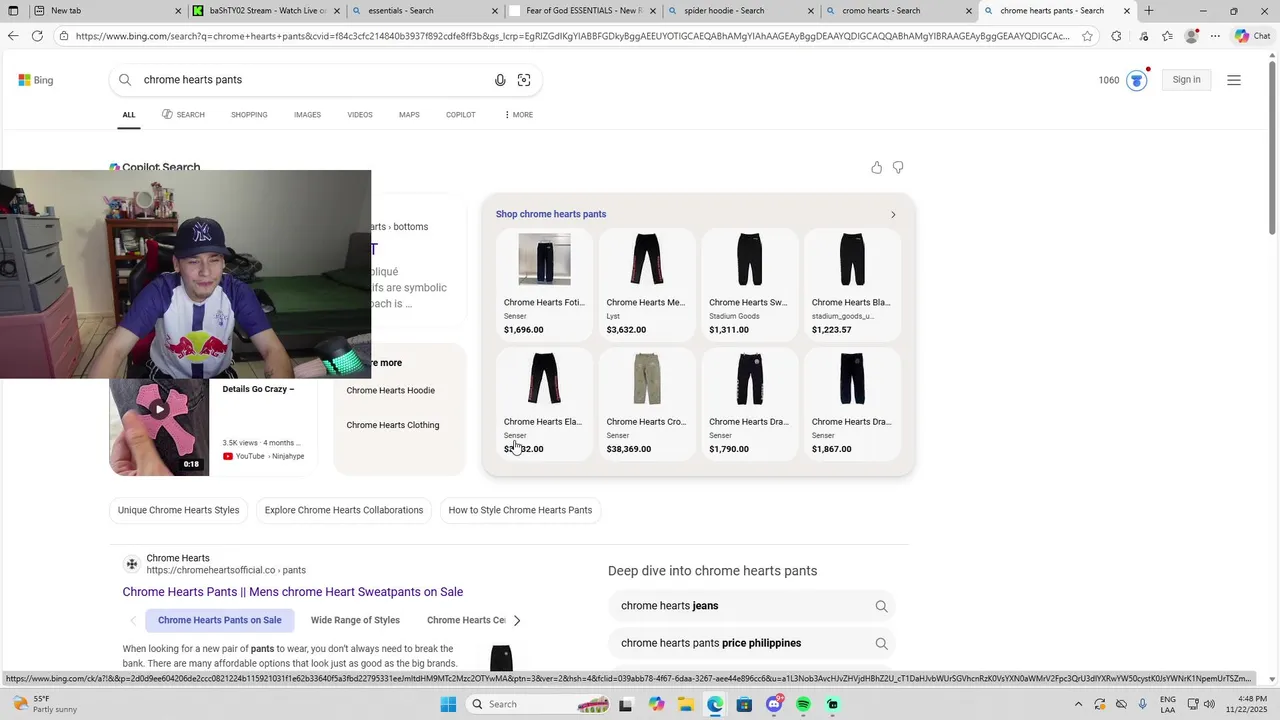Open the Edge Favorites list icon

tap(1167, 36)
